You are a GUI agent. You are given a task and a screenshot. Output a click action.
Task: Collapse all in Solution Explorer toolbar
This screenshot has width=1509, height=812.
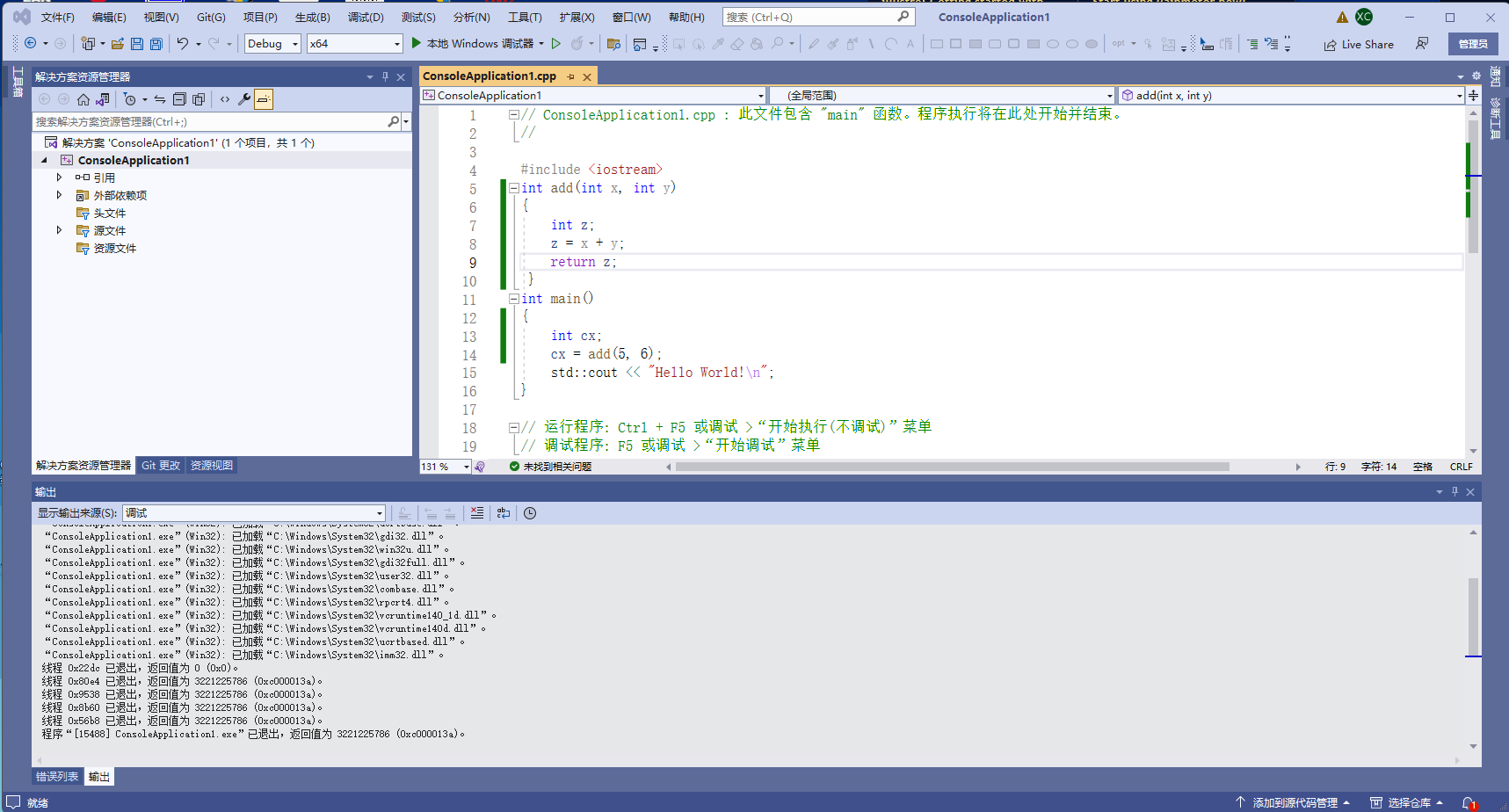point(179,99)
